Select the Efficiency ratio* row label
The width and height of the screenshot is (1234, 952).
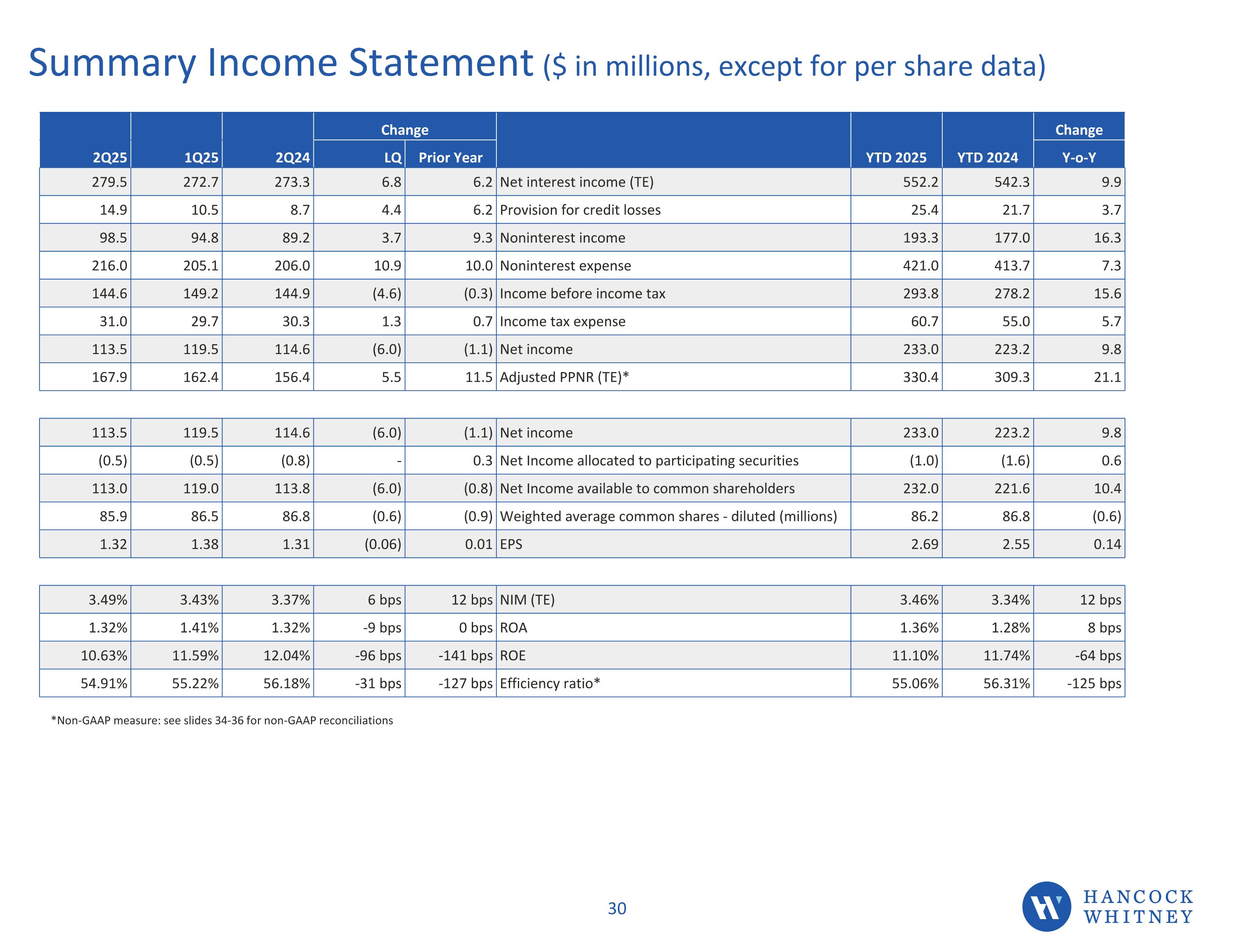coord(550,683)
